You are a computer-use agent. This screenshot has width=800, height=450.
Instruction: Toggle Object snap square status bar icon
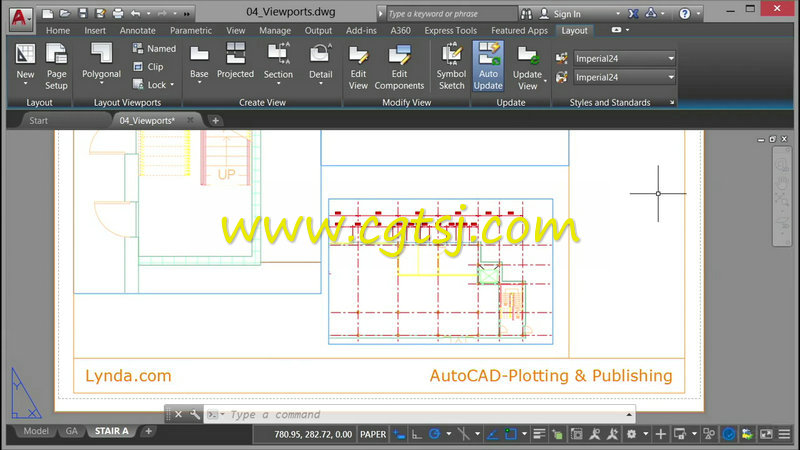point(510,434)
